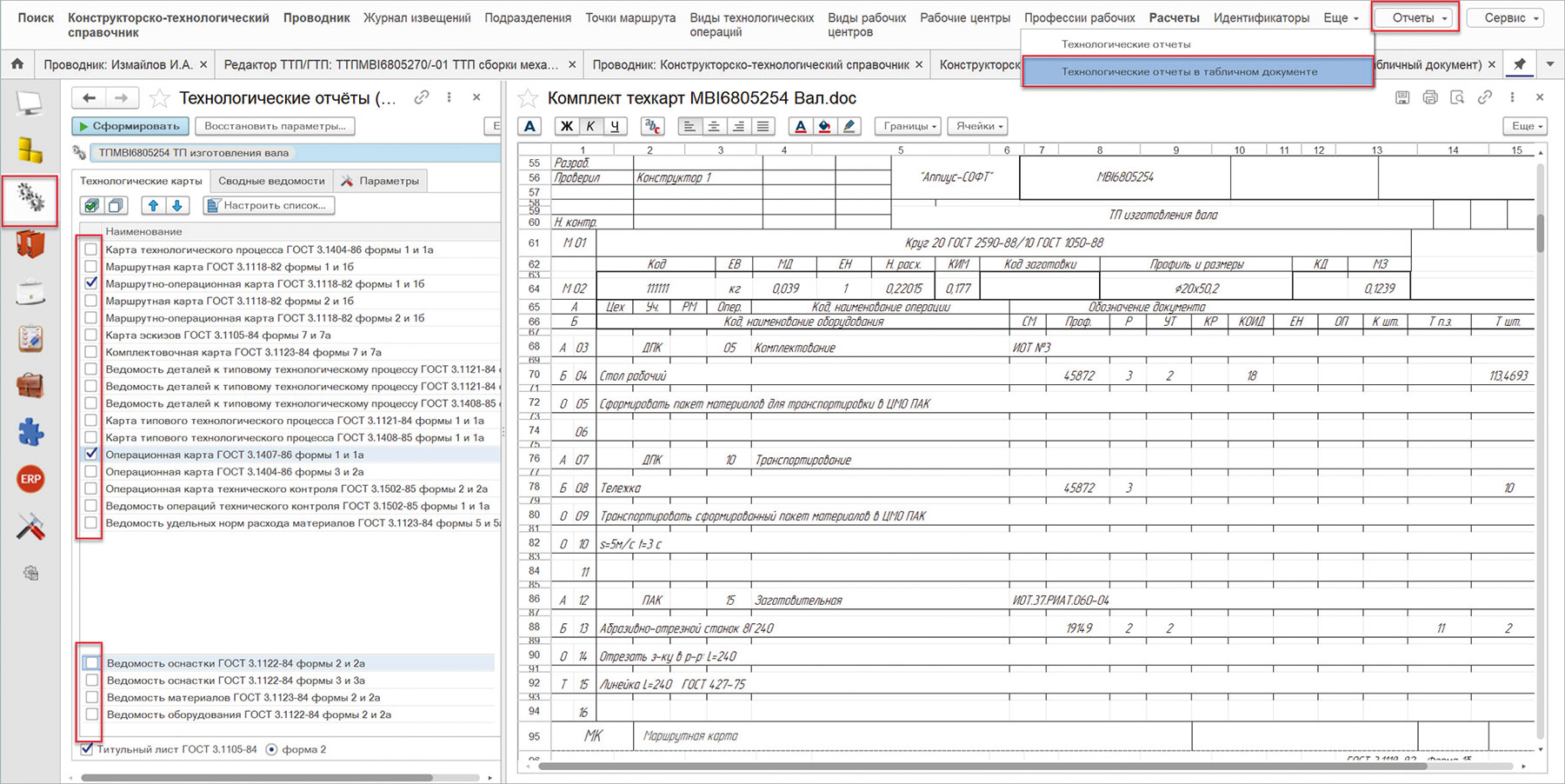Screen dimensions: 1565x784
Task: Uncheck Маршрутно-операционная карта формы 1 и 1б
Action: click(91, 283)
